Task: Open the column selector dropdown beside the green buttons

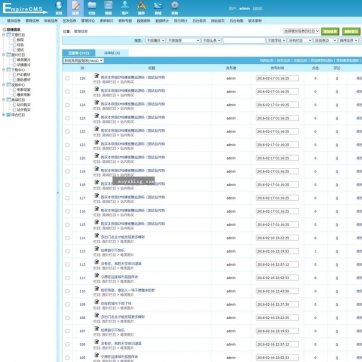Action: 301,31
